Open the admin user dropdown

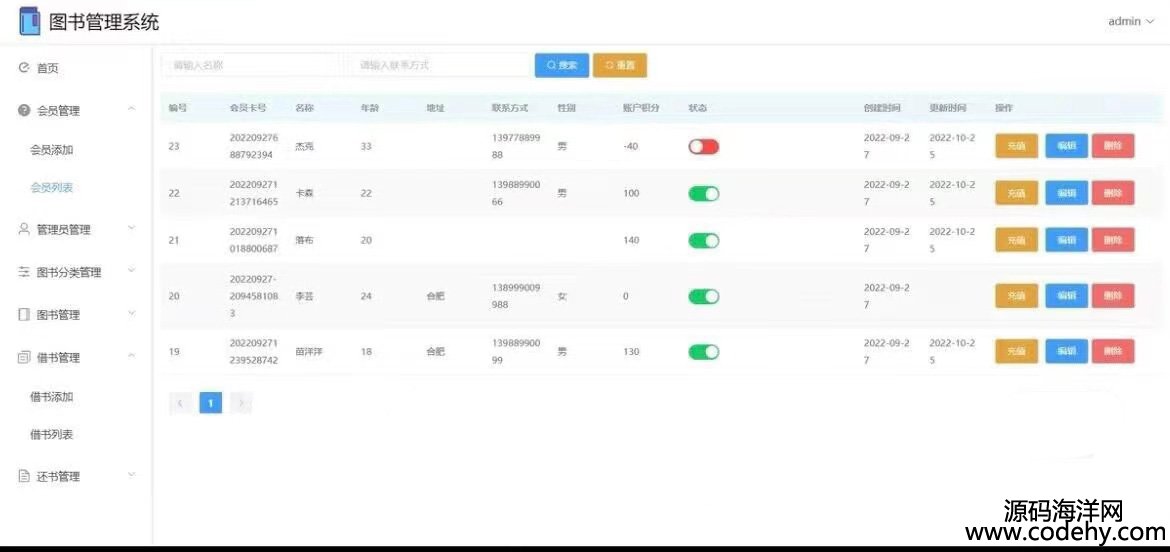pos(1130,21)
